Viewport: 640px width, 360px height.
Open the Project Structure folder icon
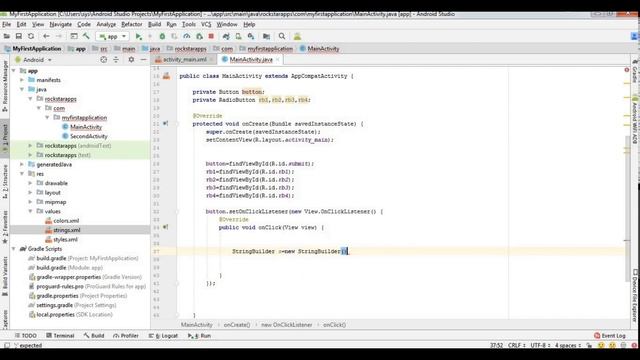tap(267, 37)
